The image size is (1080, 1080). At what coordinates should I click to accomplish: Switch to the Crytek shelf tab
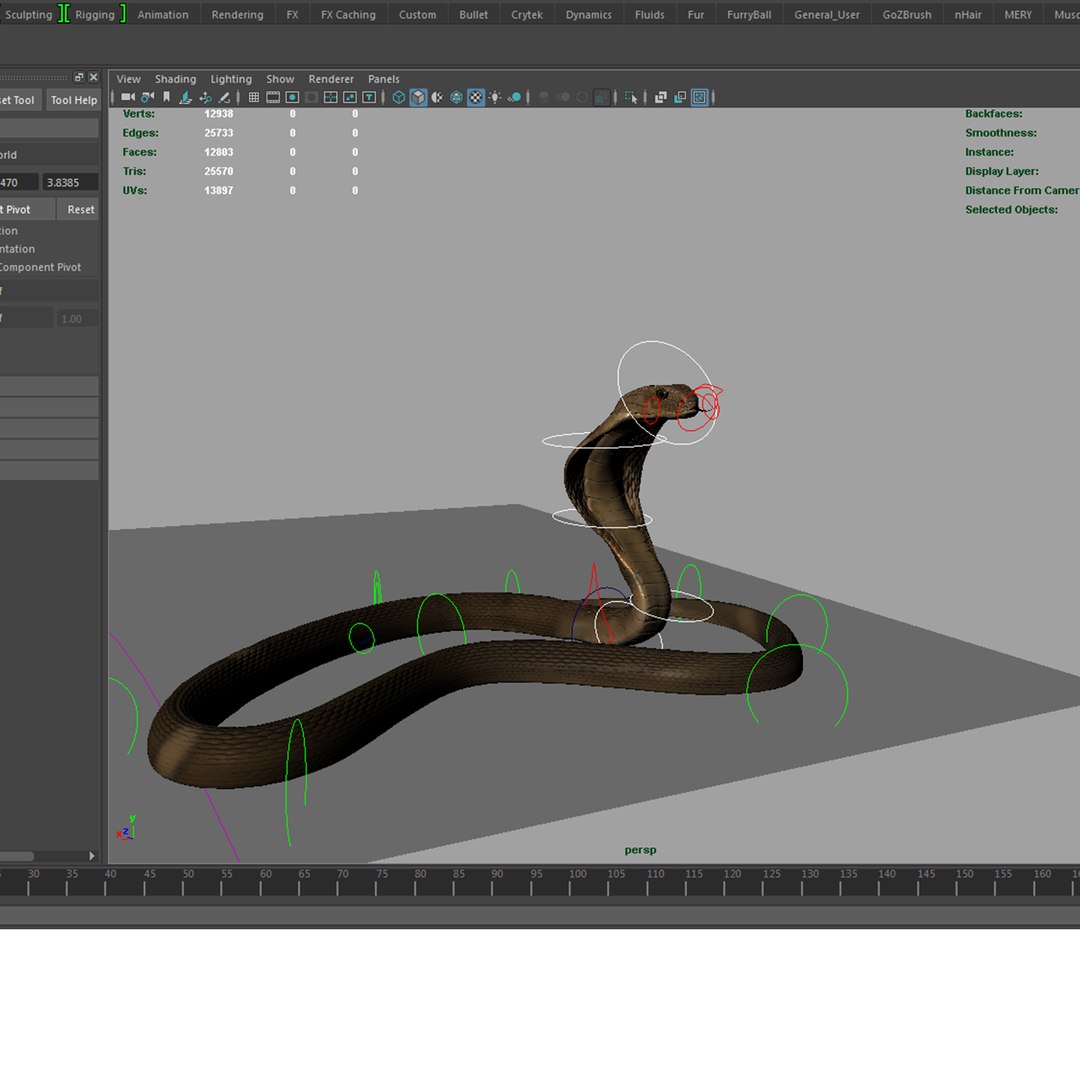pos(527,14)
